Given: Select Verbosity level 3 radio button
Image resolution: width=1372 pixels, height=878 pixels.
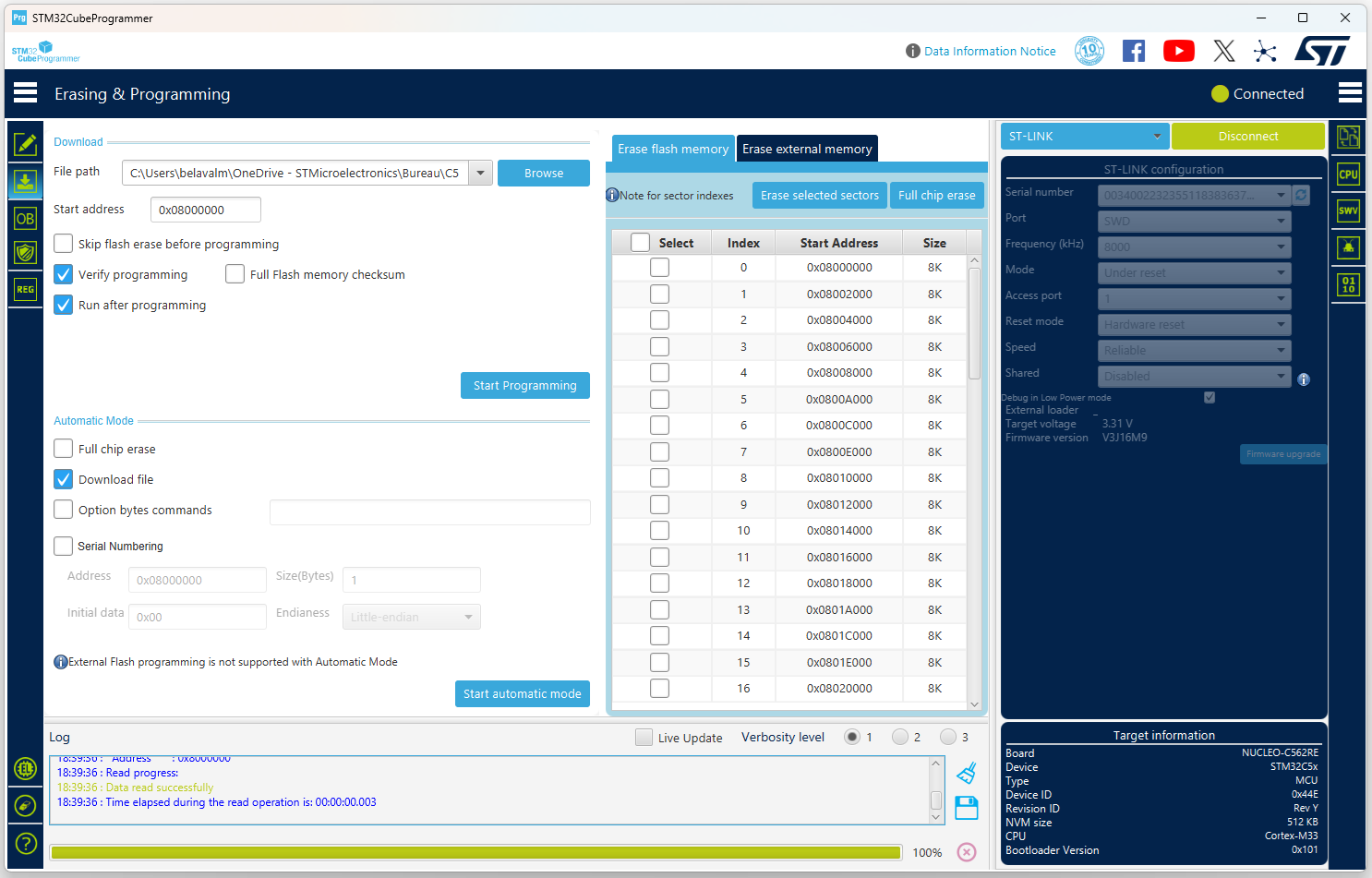Looking at the screenshot, I should tap(948, 737).
